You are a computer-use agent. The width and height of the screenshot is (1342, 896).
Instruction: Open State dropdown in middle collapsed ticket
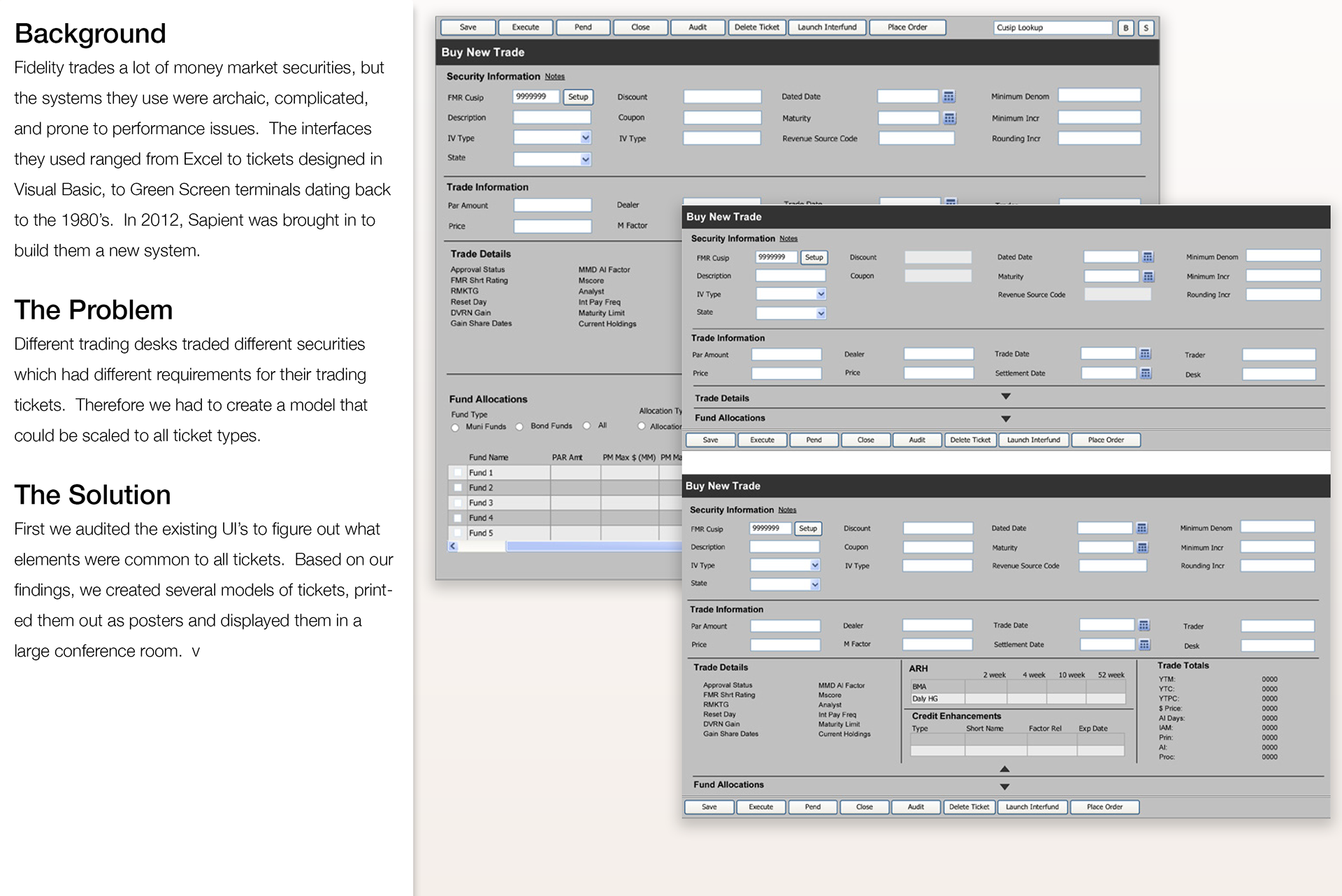[x=821, y=313]
